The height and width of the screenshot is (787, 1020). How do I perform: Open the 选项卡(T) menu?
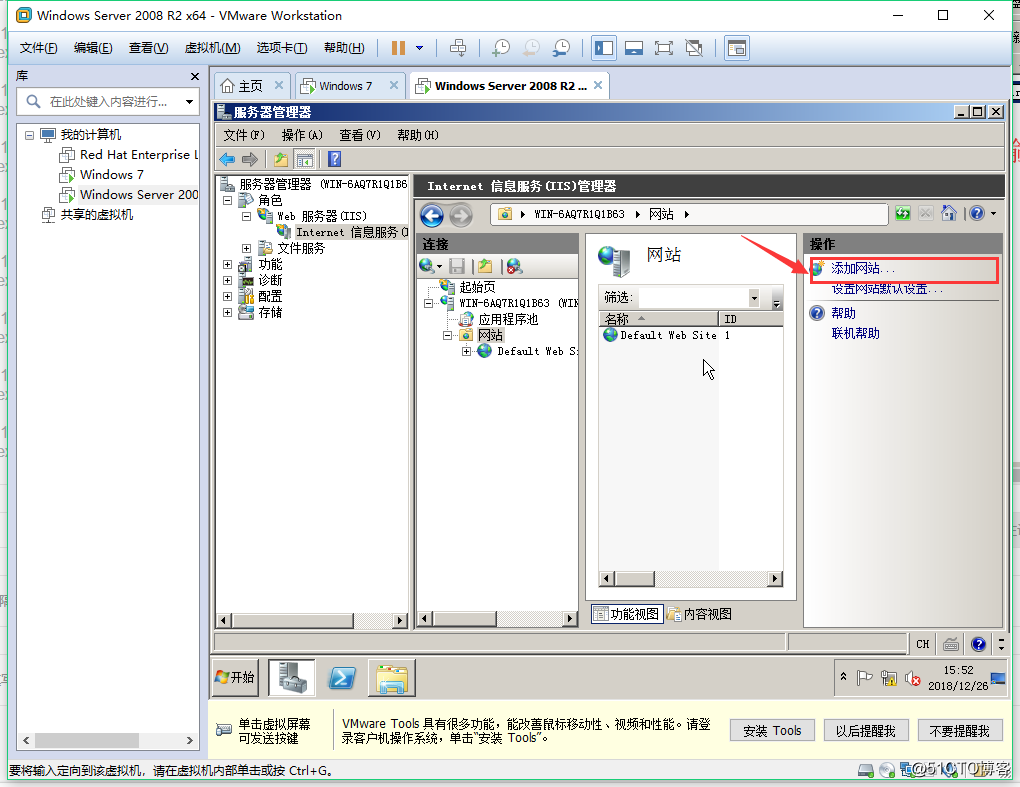(282, 48)
